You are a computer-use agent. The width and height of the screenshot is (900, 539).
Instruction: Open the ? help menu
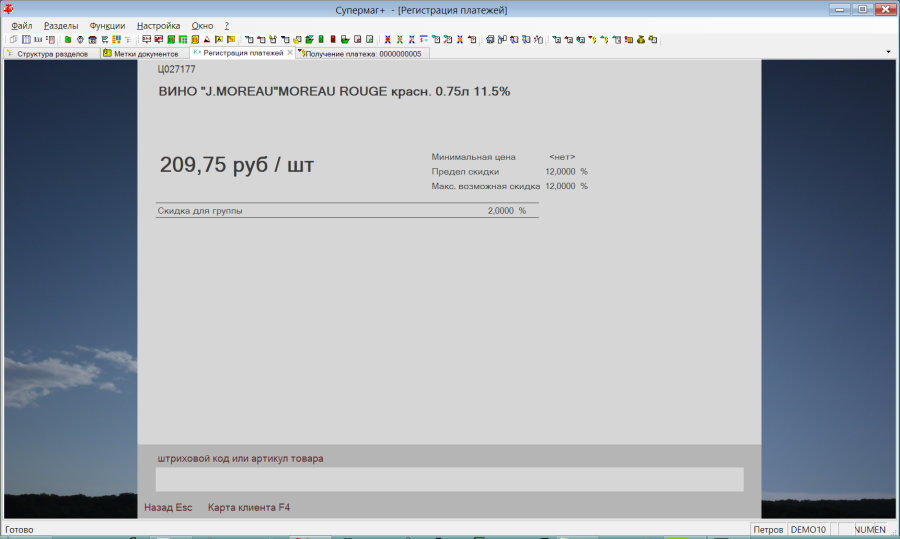click(227, 26)
